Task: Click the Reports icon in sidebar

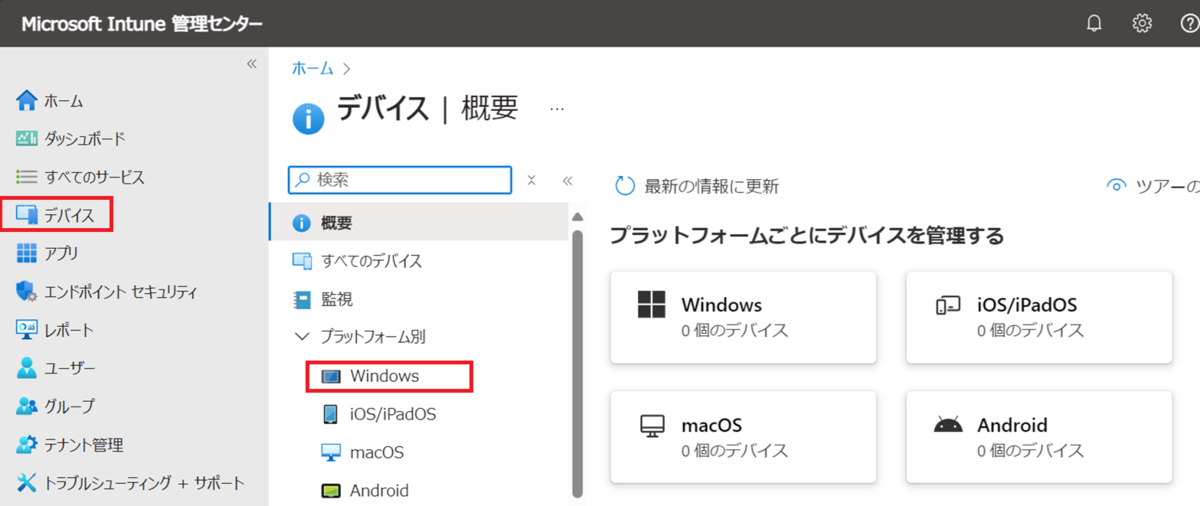Action: point(27,329)
